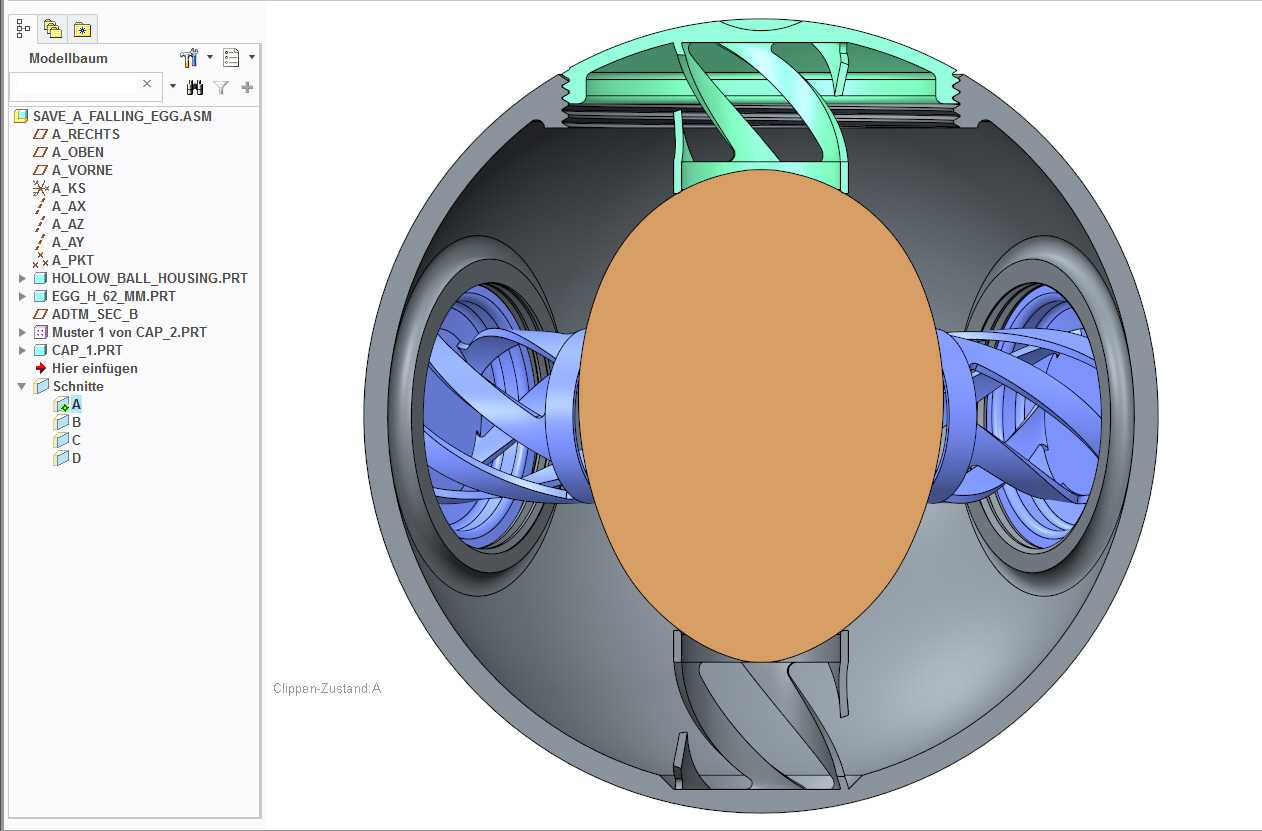Select Muster 1 von CAP_2.PRT
Image resolution: width=1262 pixels, height=831 pixels.
130,332
